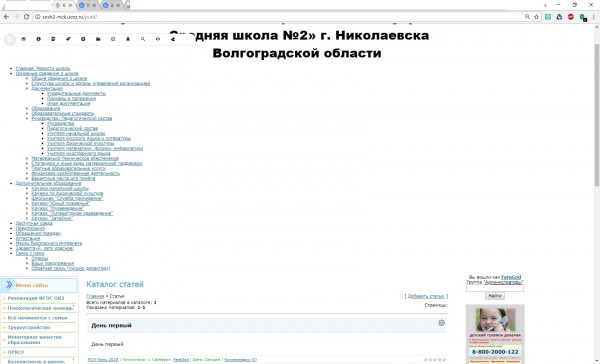600x364 pixels.
Task: Open the Обращения граждан link
Action: tap(38, 233)
